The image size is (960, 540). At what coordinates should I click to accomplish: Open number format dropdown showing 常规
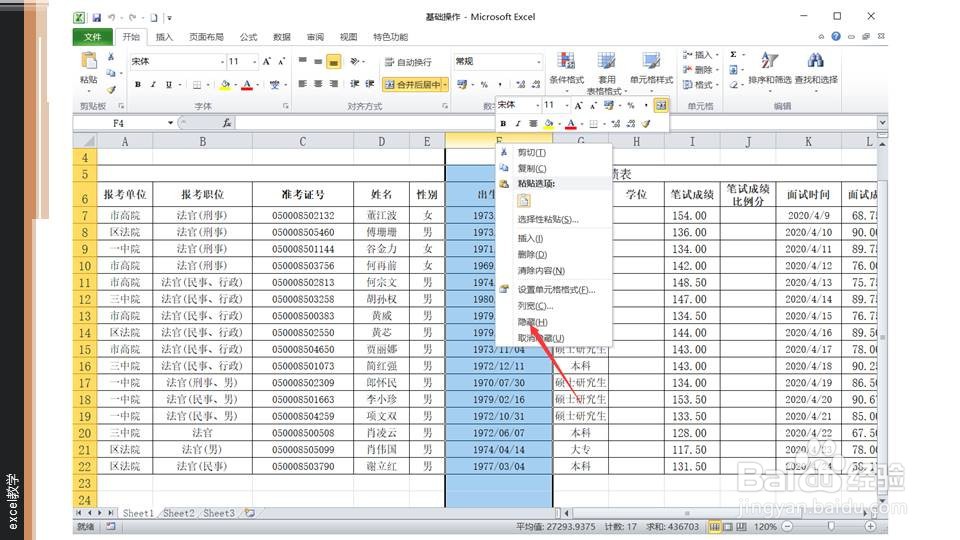(539, 62)
